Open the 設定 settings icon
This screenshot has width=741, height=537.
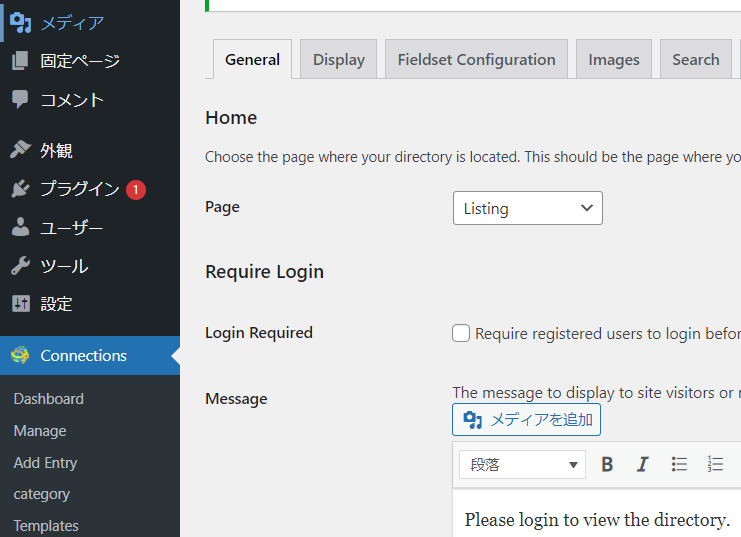20,304
